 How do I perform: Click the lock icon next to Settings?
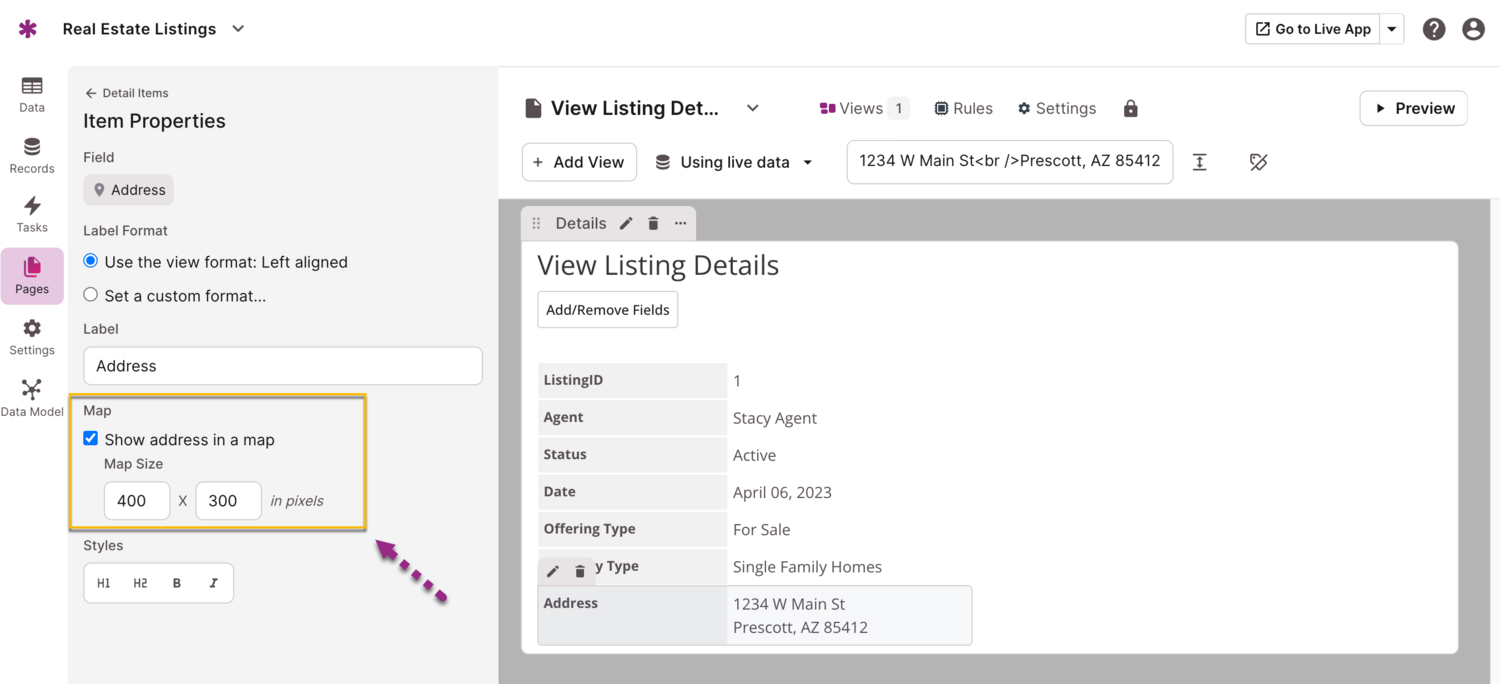tap(1131, 108)
